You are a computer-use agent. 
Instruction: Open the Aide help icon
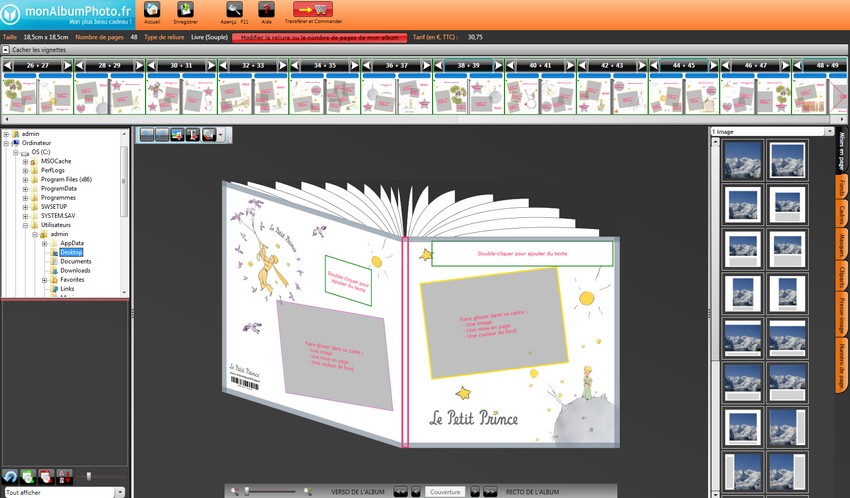coord(266,10)
